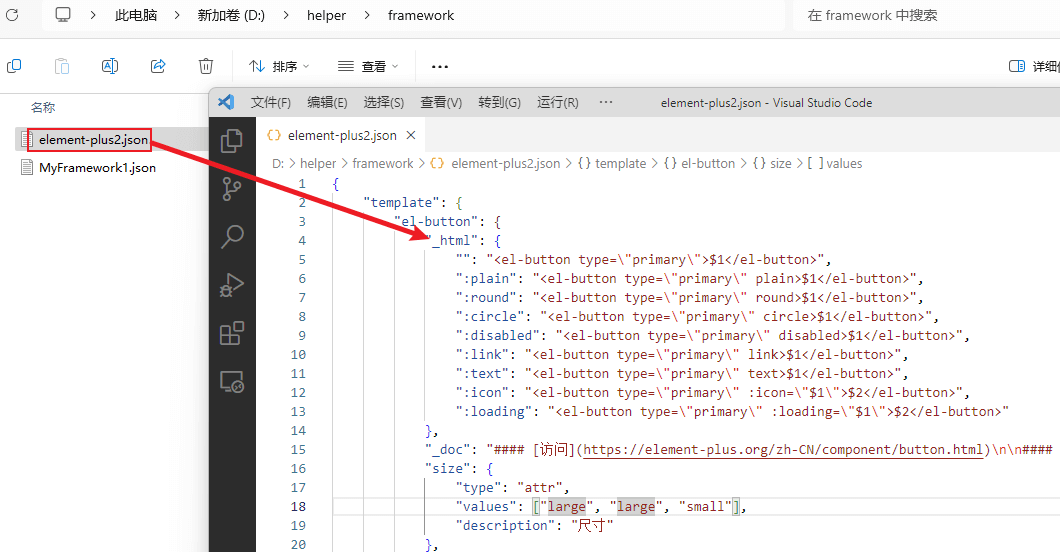The image size is (1060, 552).
Task: Click the delete trash icon in File Explorer
Action: tap(206, 66)
